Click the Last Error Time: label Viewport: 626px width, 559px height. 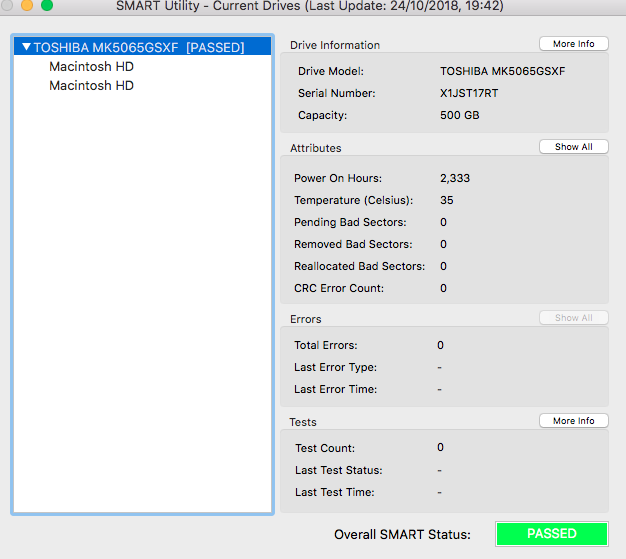pyautogui.click(x=335, y=389)
